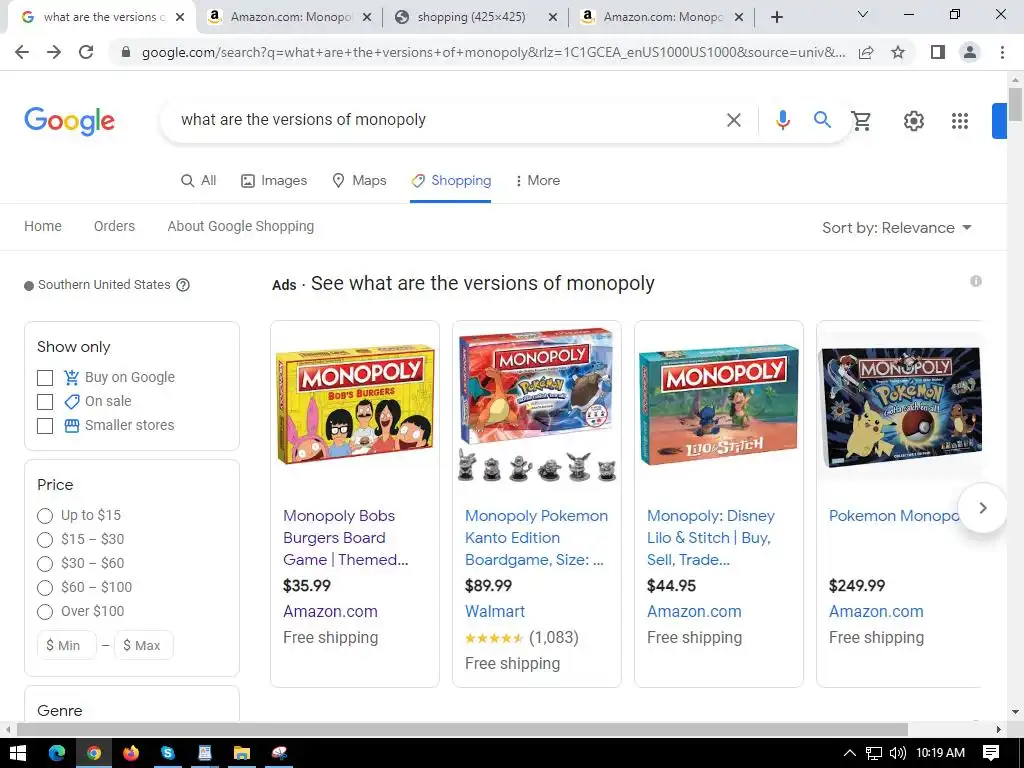The width and height of the screenshot is (1024, 768).
Task: Click the $ Min price input field
Action: (67, 645)
